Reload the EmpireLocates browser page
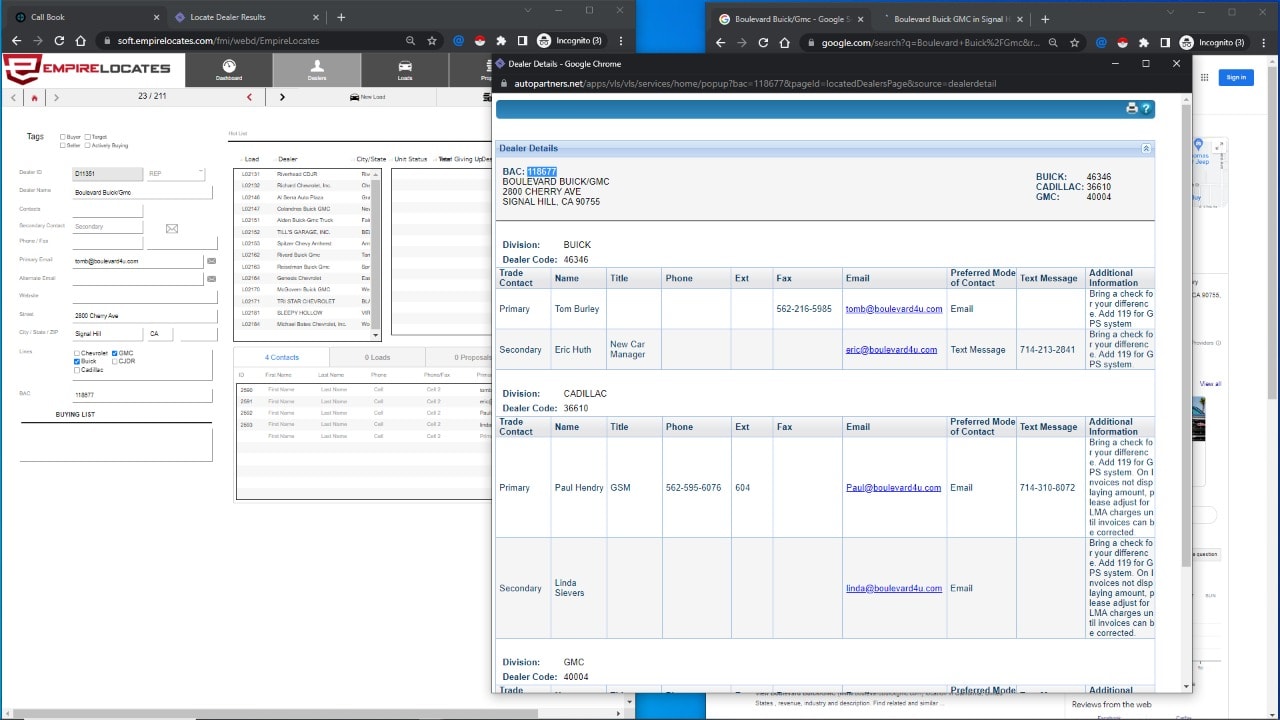The width and height of the screenshot is (1280, 720). 59,41
